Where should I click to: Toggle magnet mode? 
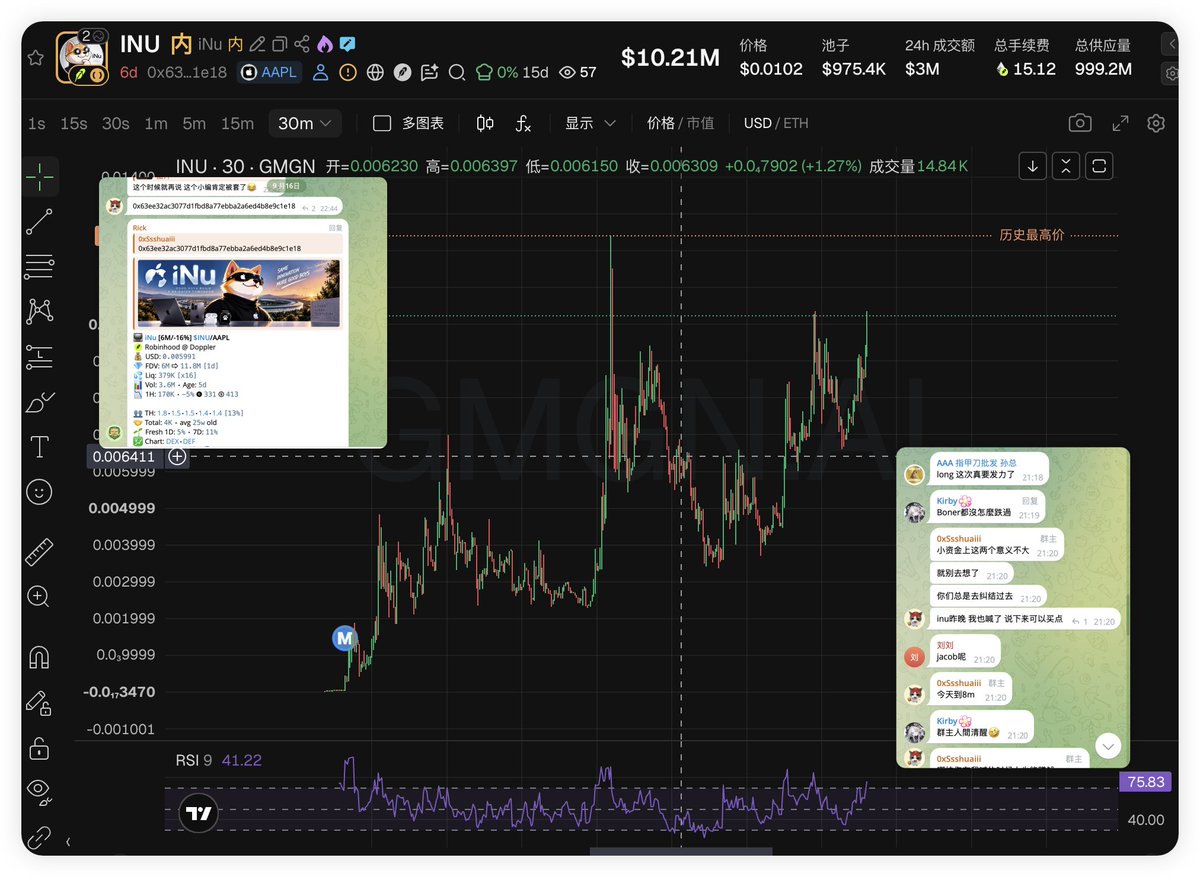pos(40,657)
